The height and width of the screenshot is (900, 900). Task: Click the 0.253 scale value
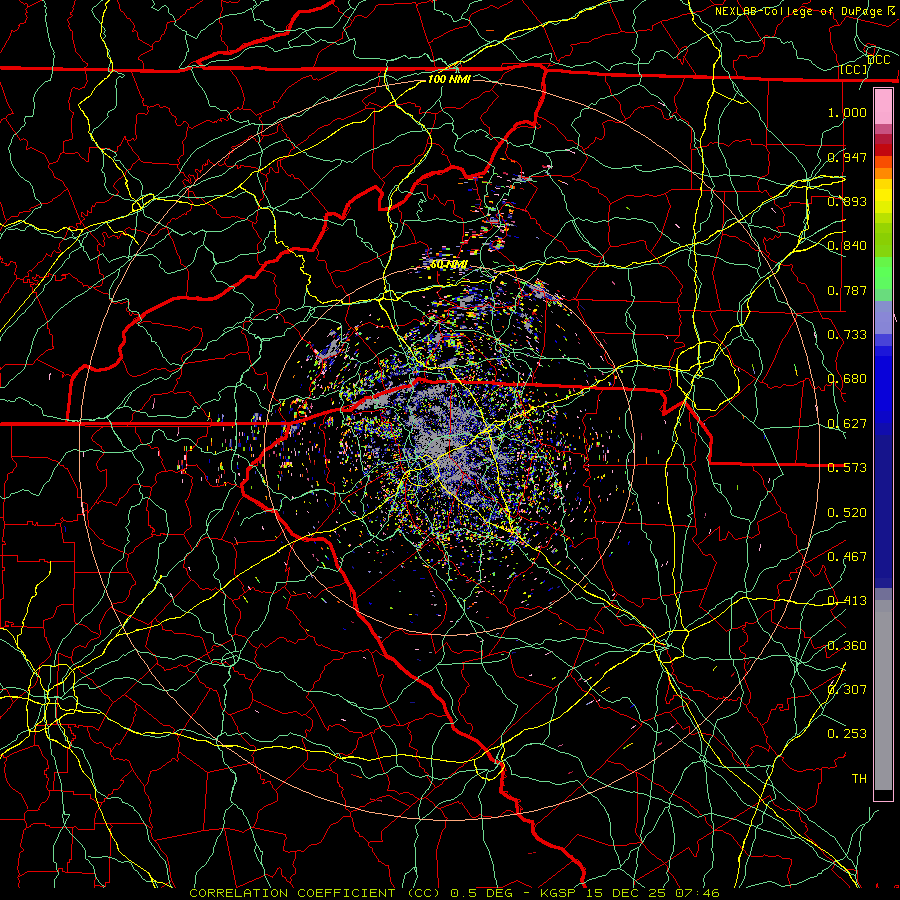tap(847, 734)
